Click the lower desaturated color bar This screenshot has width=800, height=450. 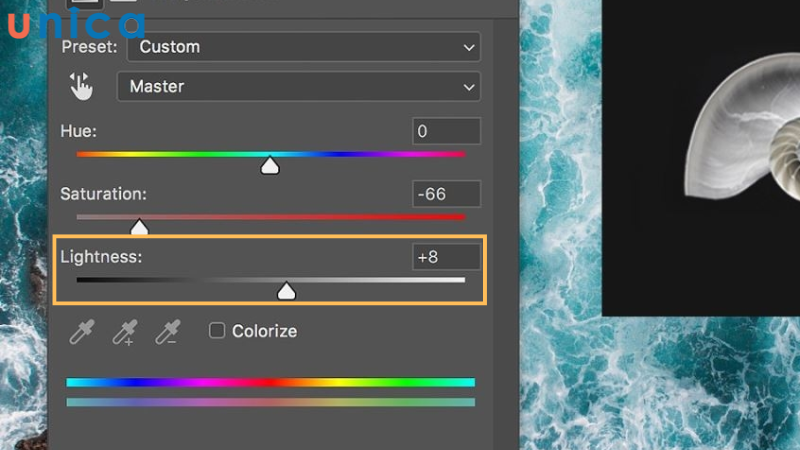click(x=270, y=402)
